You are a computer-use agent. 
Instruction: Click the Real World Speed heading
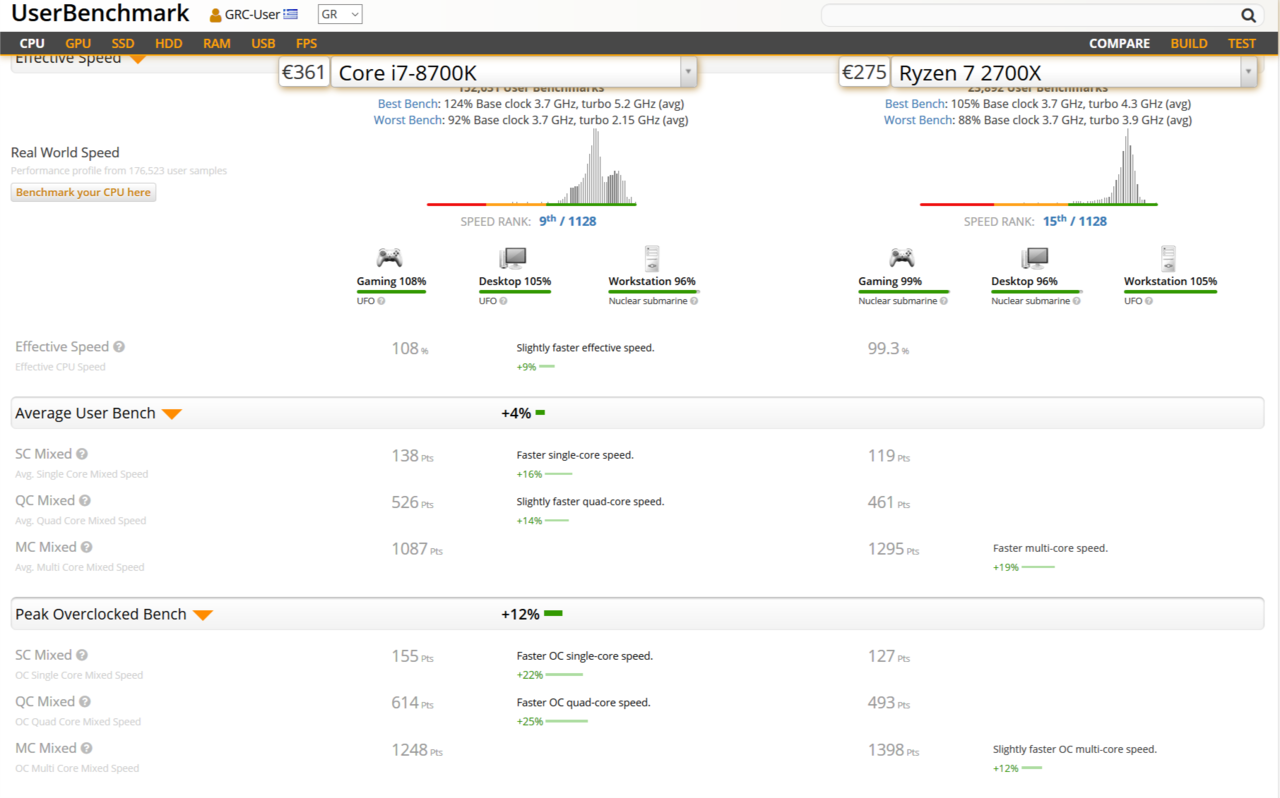pyautogui.click(x=65, y=153)
